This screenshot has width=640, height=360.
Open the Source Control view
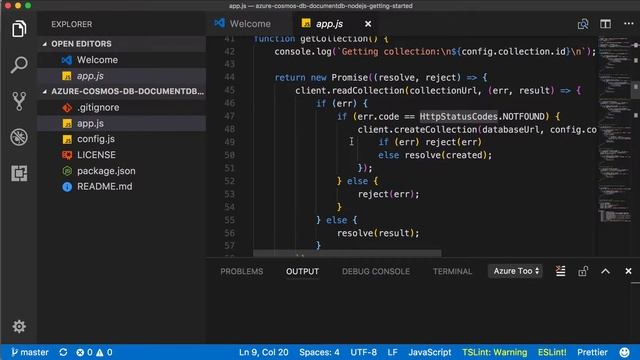click(x=19, y=101)
